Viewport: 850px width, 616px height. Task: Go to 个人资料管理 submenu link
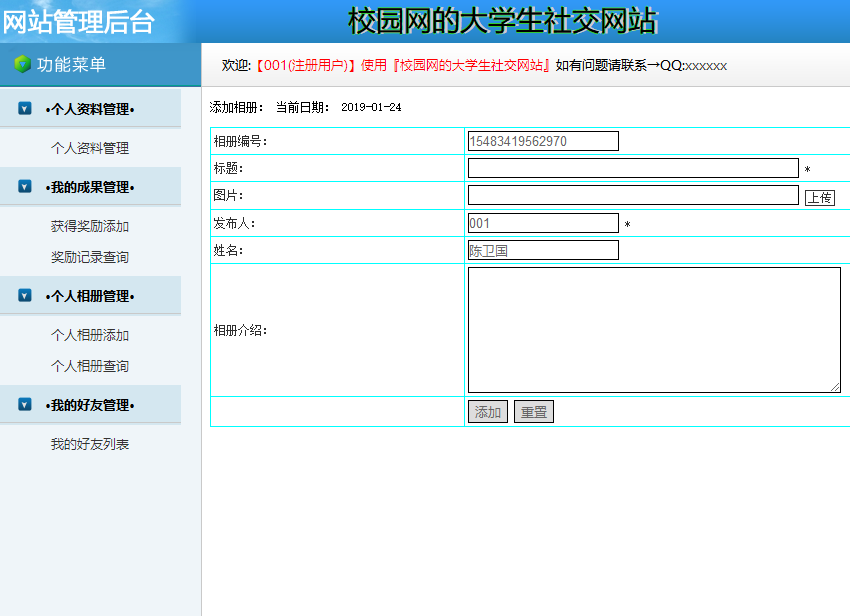point(90,148)
